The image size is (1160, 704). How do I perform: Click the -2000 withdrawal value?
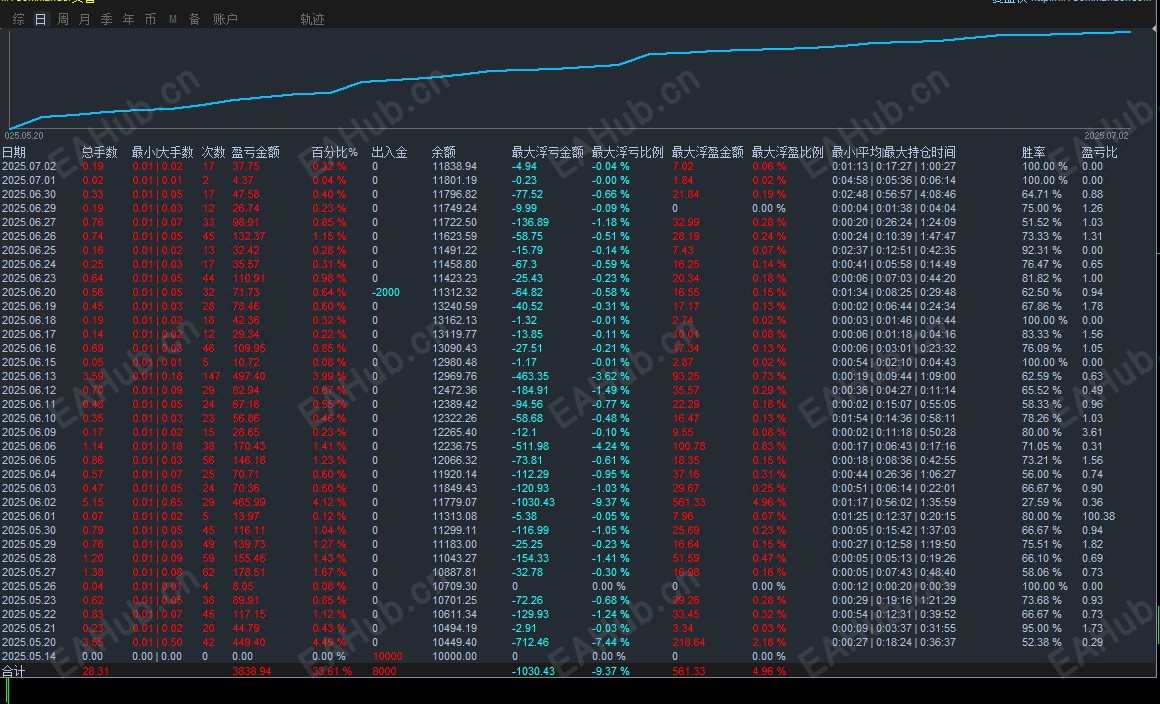[385, 293]
